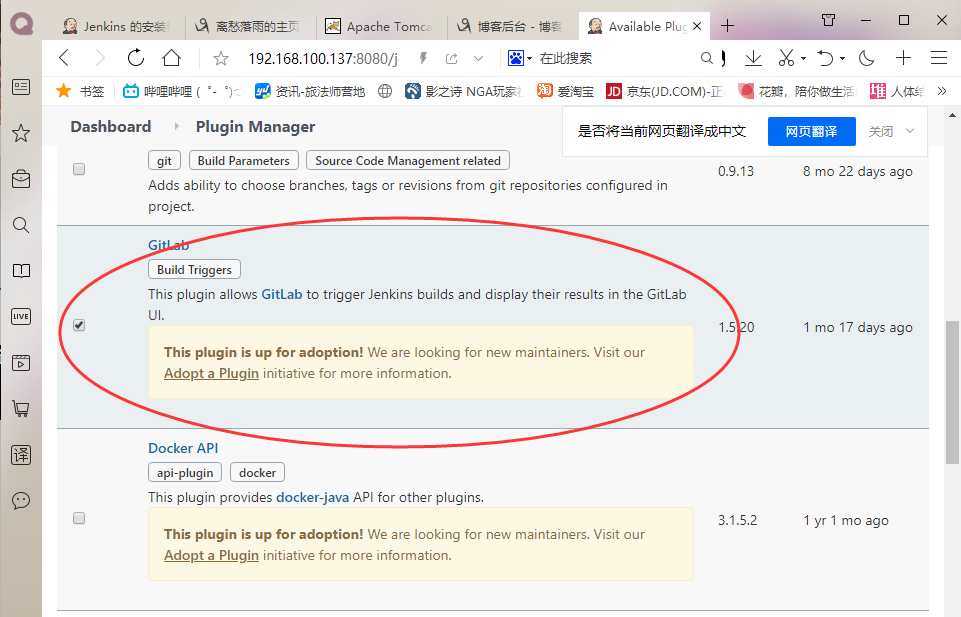Expand the address bar dropdown chevron

pos(479,59)
